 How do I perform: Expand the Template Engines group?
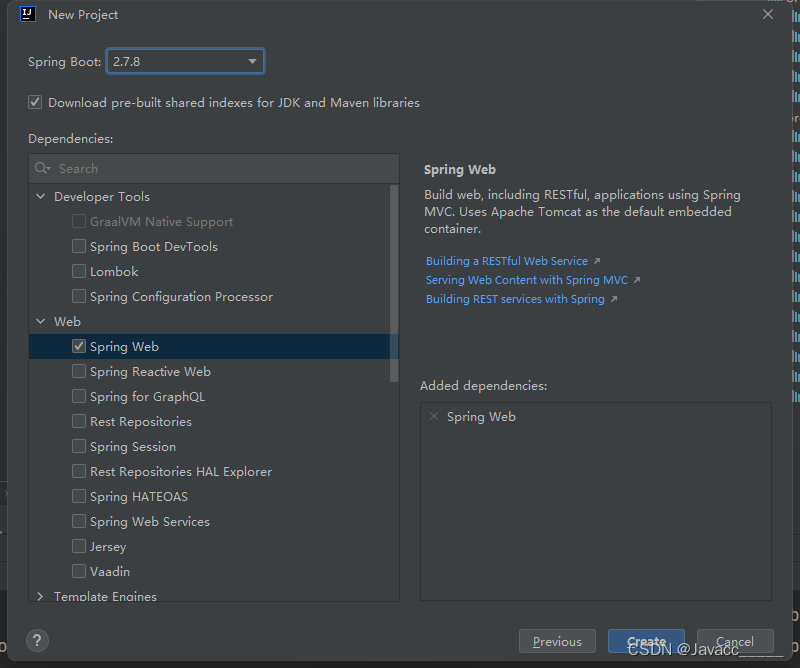pos(40,596)
